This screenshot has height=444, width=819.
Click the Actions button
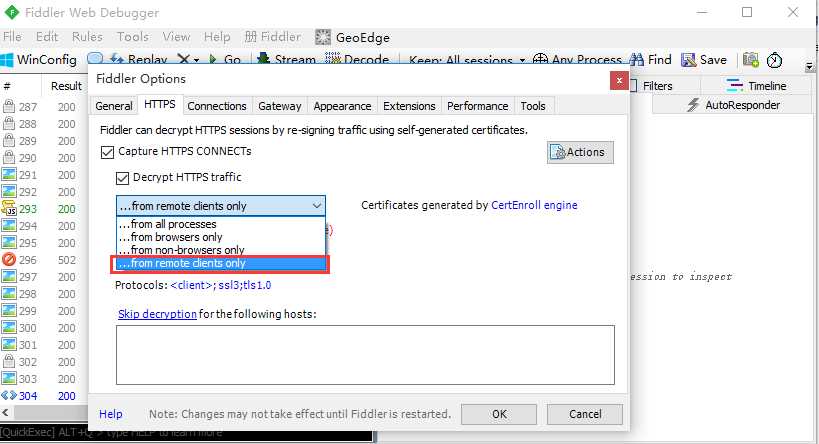click(x=580, y=152)
